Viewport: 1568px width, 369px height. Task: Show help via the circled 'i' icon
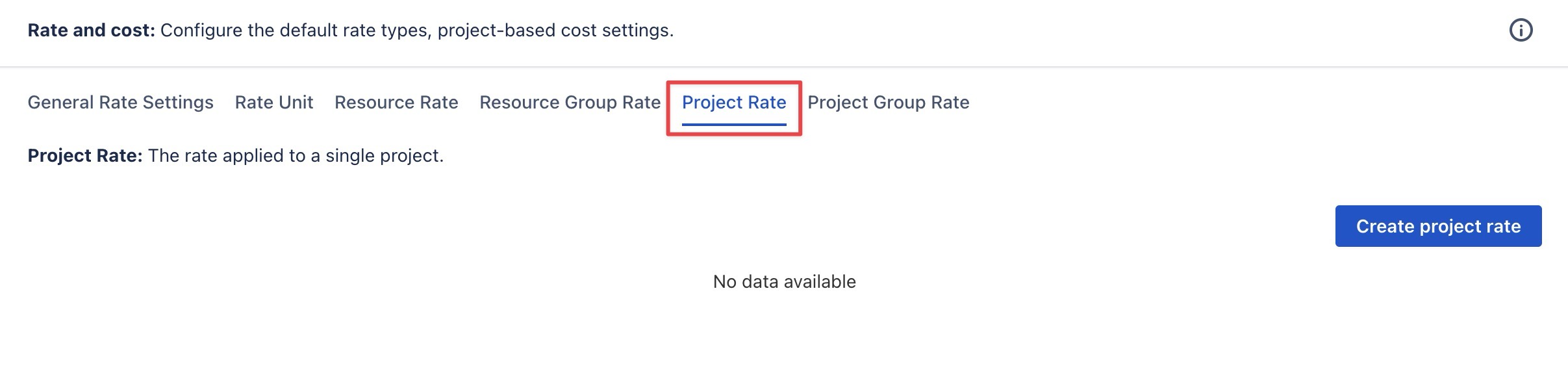(1521, 30)
